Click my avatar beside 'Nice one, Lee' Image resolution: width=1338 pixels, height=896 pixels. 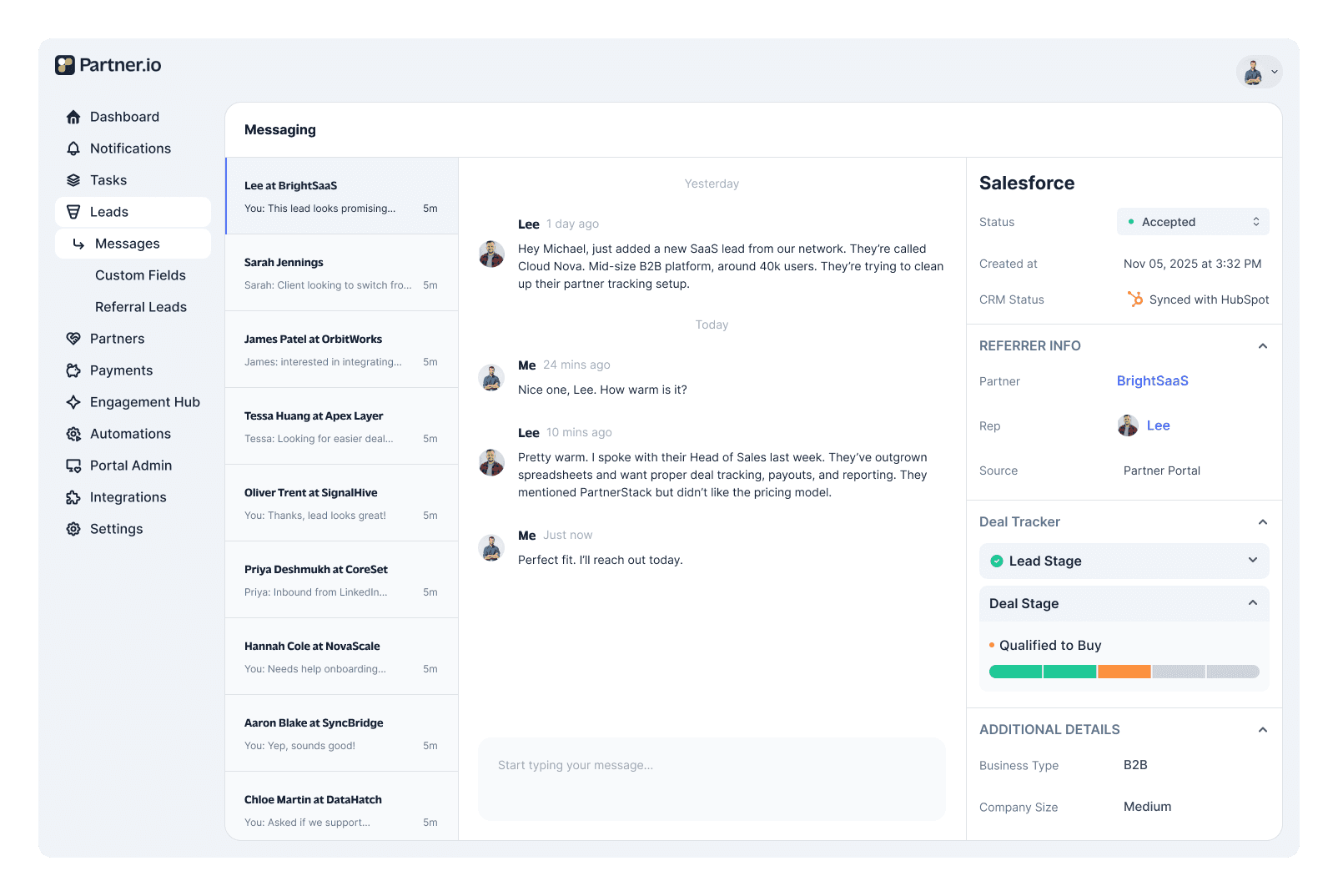pos(491,377)
